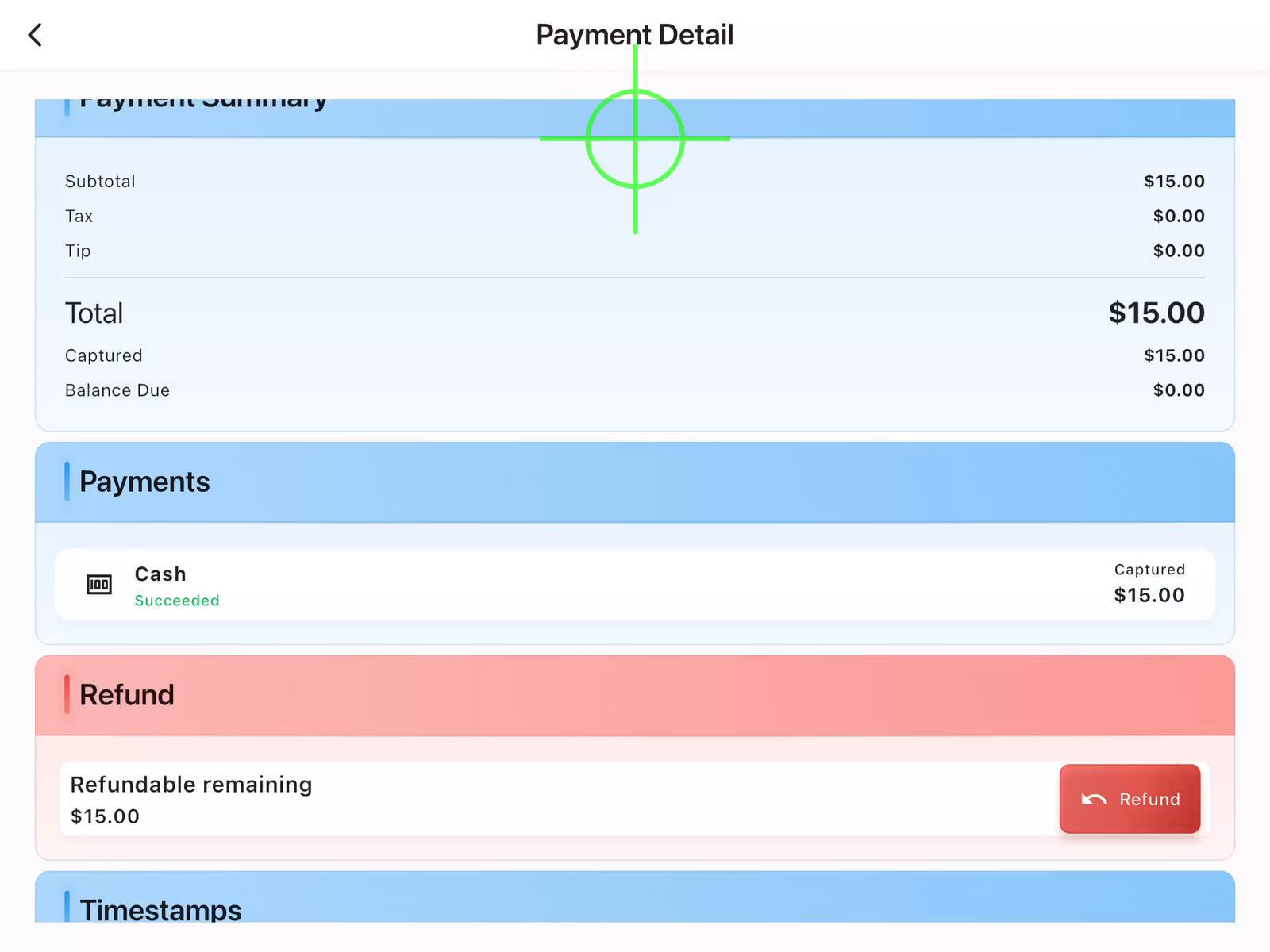This screenshot has width=1270, height=952.
Task: Select the Cash payment card
Action: tap(635, 584)
